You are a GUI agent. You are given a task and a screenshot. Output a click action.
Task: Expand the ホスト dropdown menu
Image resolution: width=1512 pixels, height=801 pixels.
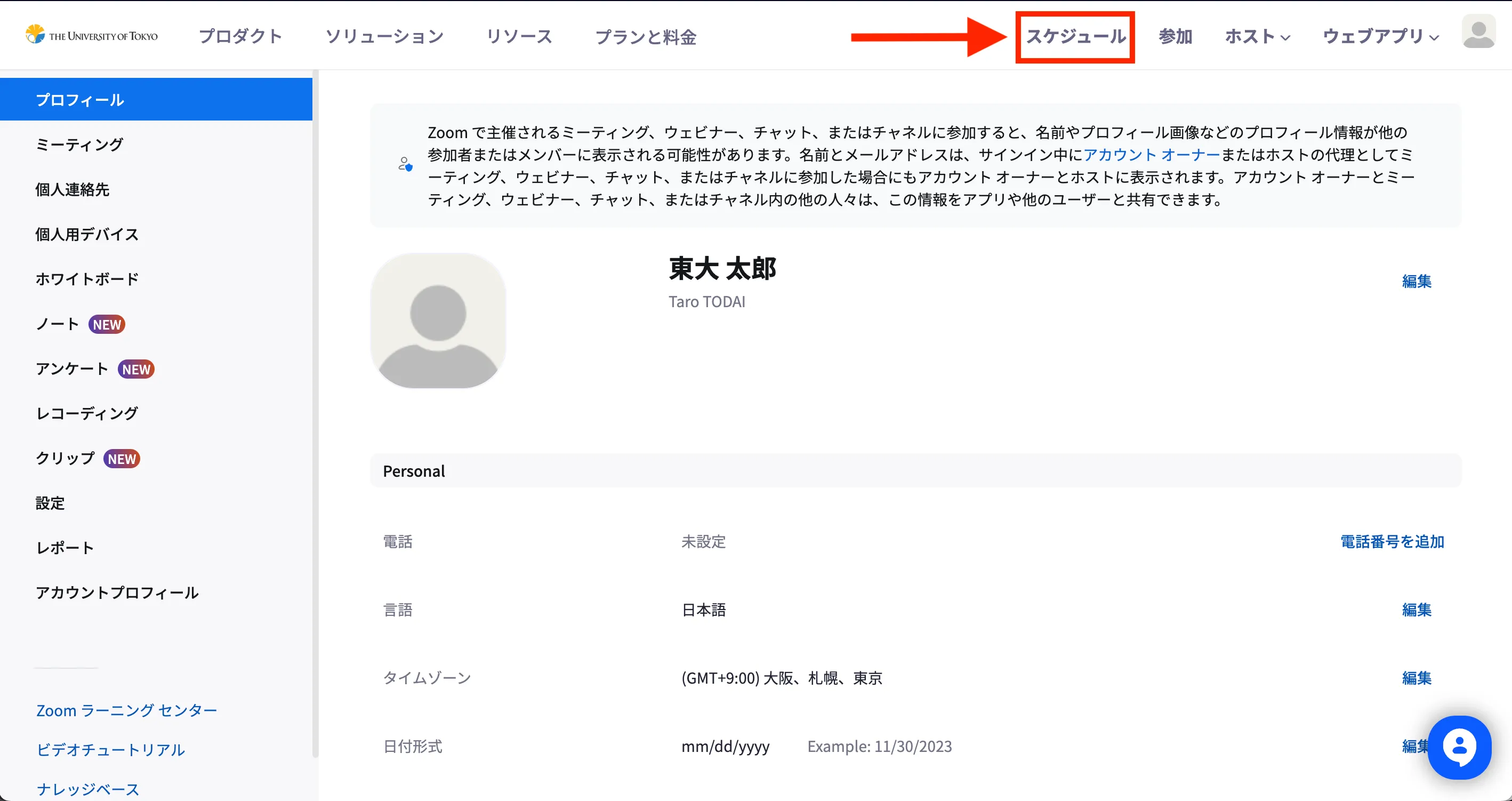tap(1257, 36)
